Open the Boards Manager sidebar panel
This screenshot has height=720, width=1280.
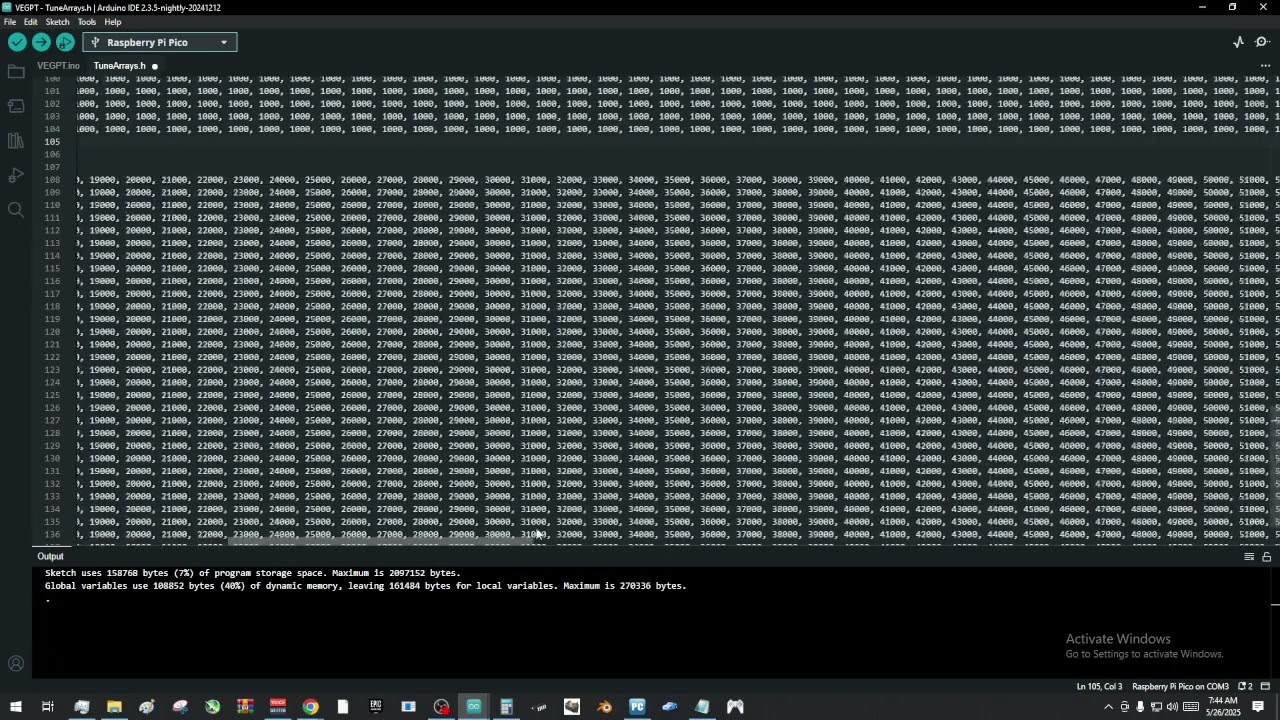point(16,106)
